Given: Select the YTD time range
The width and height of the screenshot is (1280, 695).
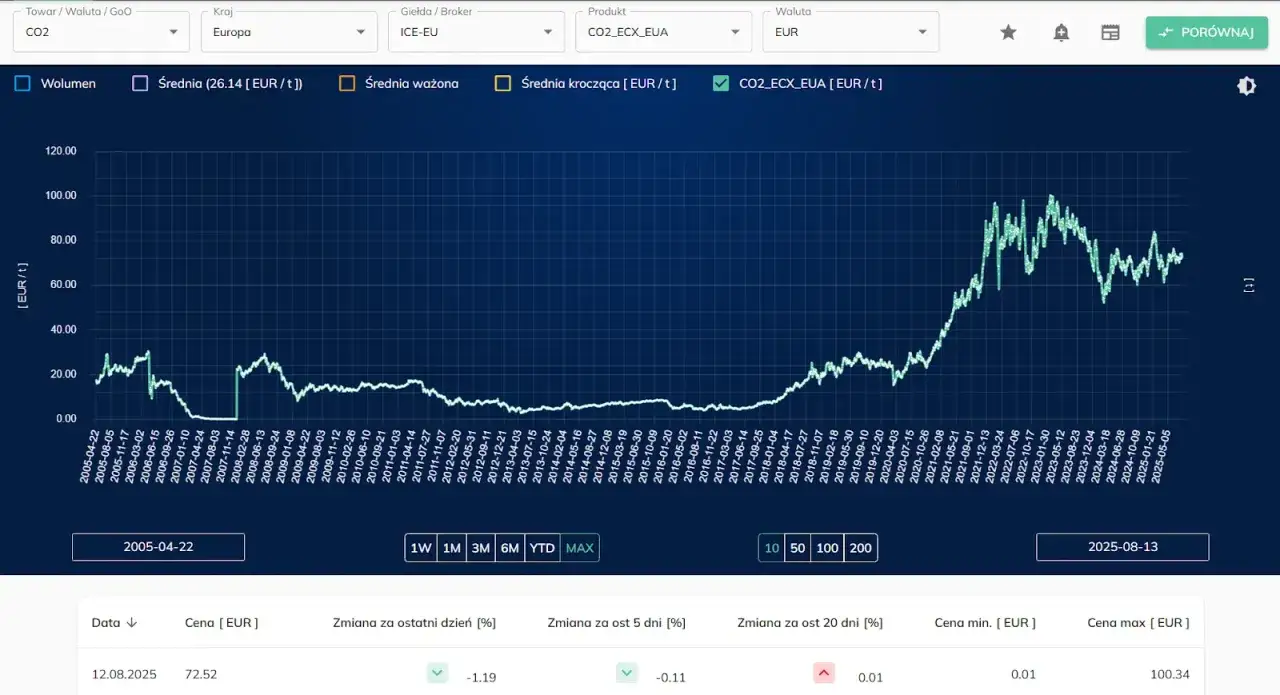Looking at the screenshot, I should tap(541, 548).
